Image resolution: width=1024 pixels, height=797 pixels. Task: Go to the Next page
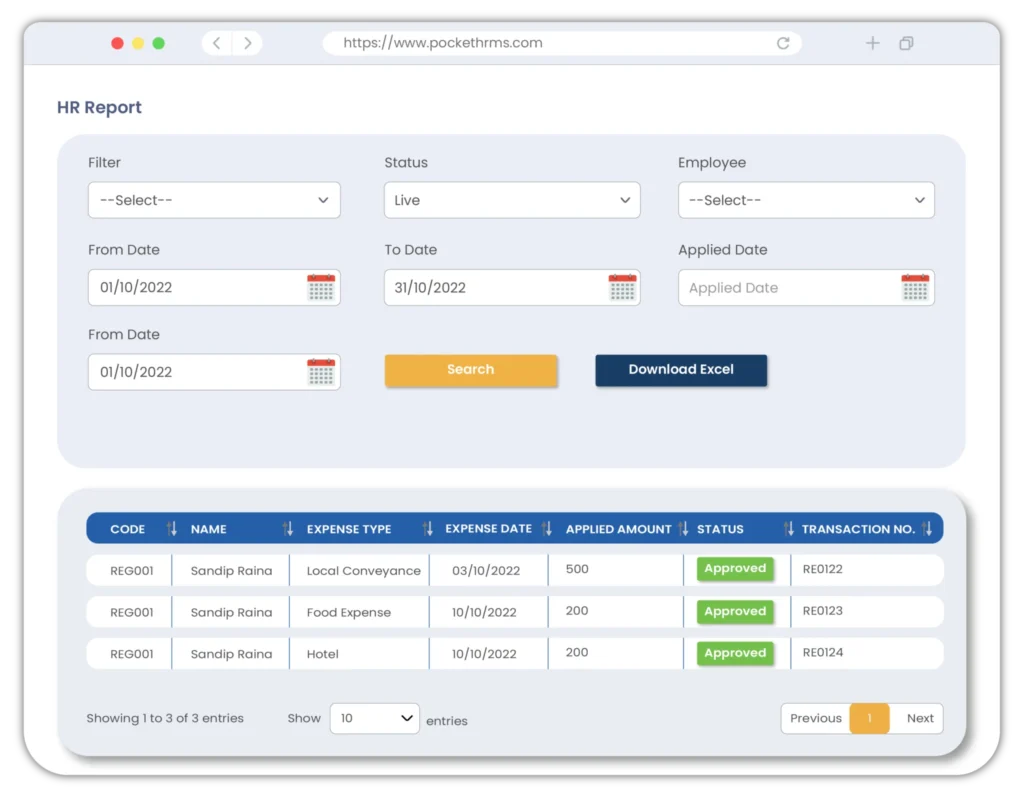pyautogui.click(x=919, y=718)
